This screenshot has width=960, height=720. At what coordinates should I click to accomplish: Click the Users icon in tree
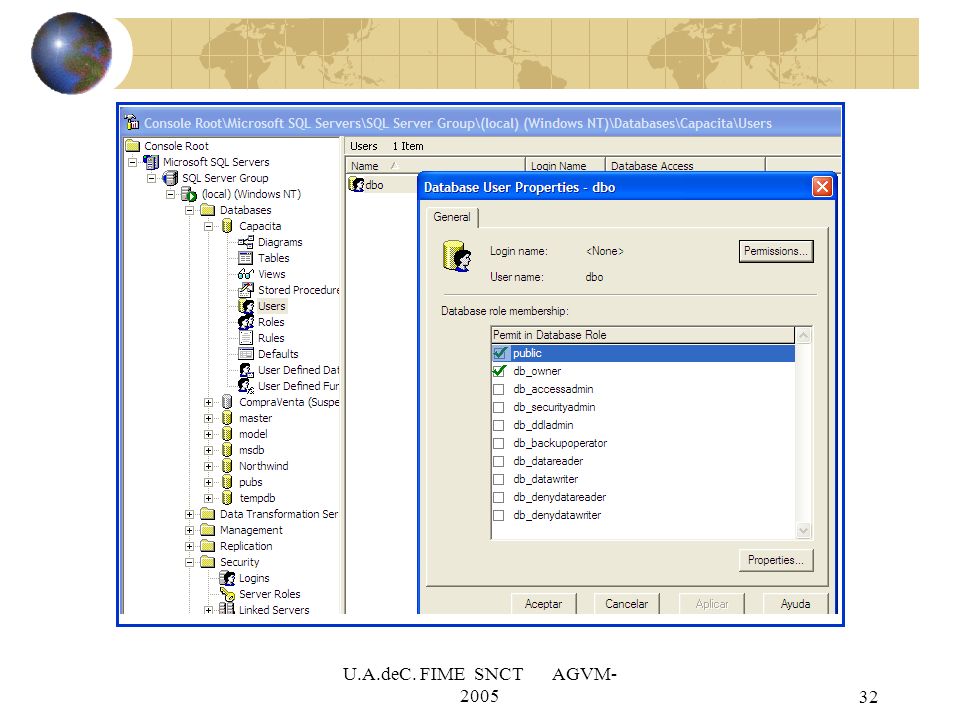[246, 306]
